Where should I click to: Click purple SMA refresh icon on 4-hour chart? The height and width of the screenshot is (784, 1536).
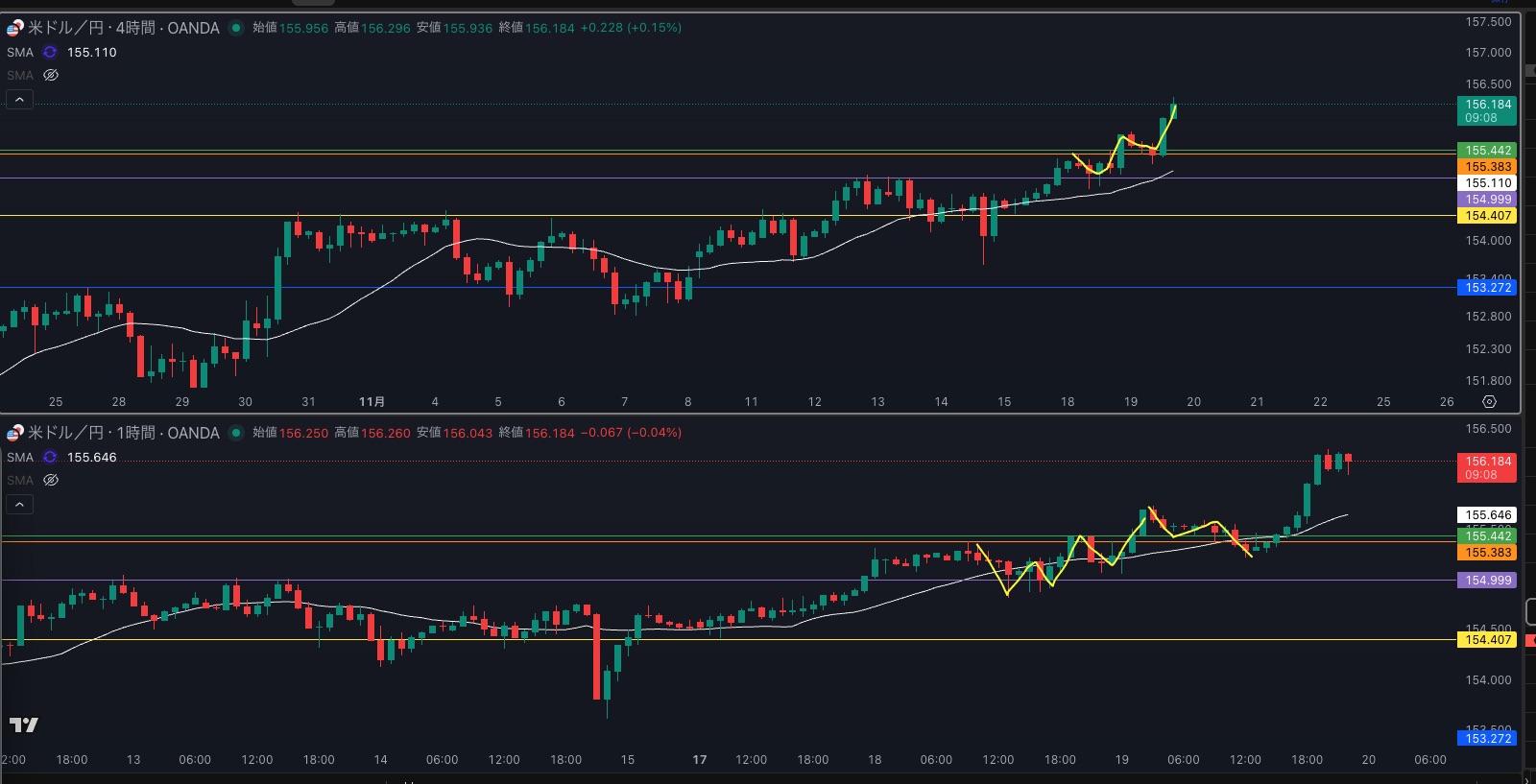tap(50, 52)
